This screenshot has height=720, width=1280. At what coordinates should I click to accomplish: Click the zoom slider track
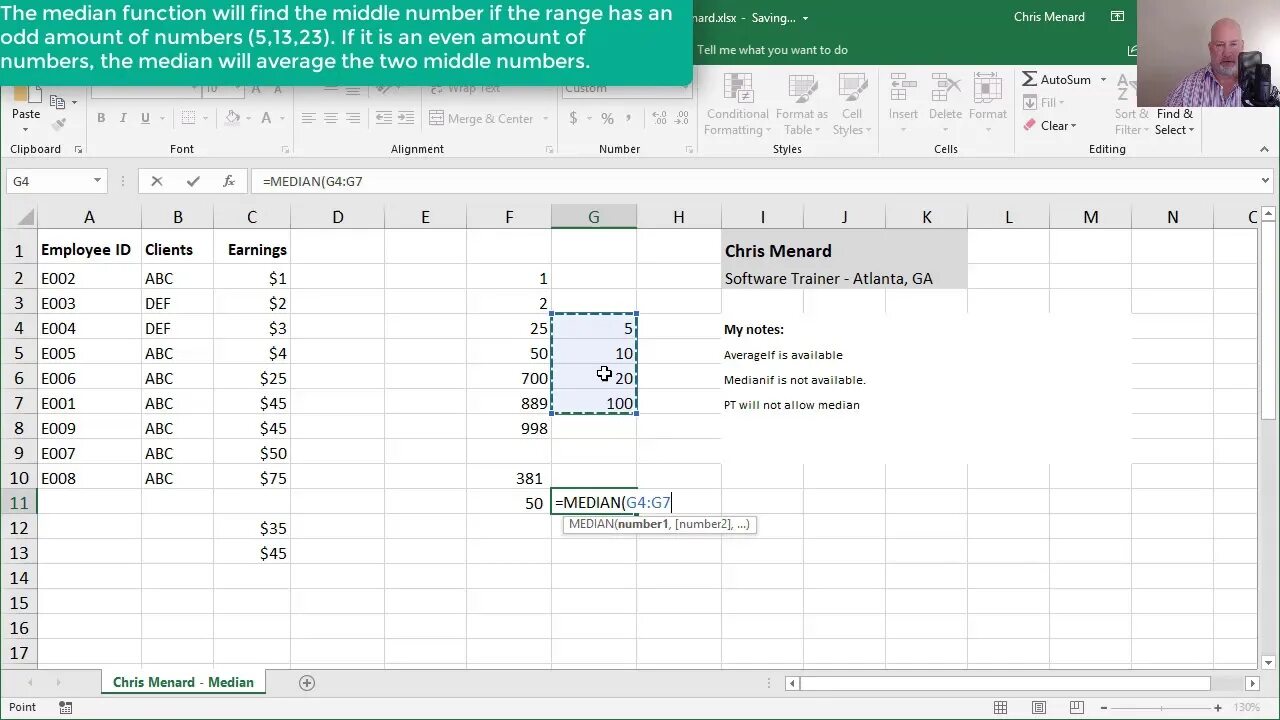(x=1162, y=708)
